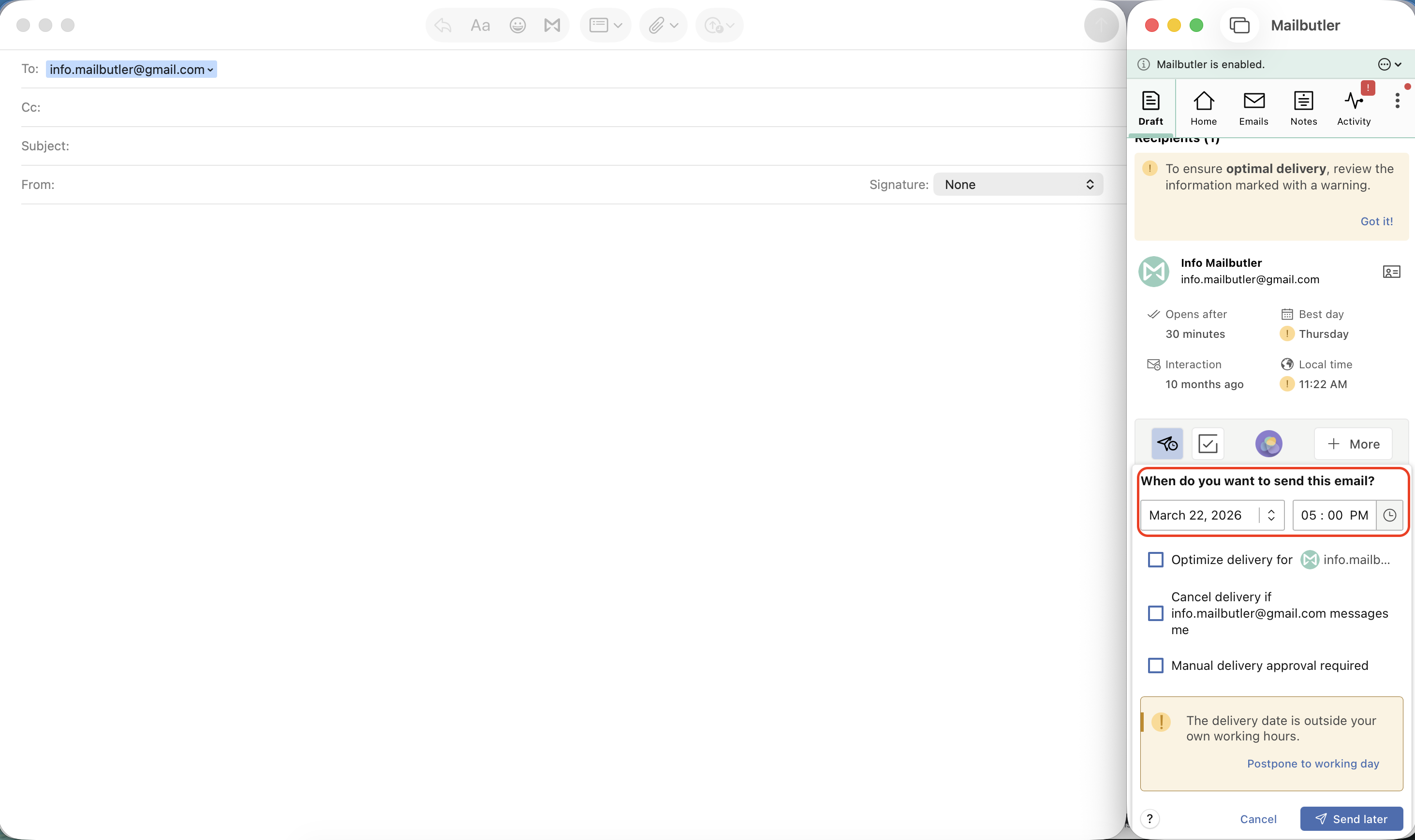1415x840 pixels.
Task: Open the emoji picker
Action: pyautogui.click(x=517, y=25)
